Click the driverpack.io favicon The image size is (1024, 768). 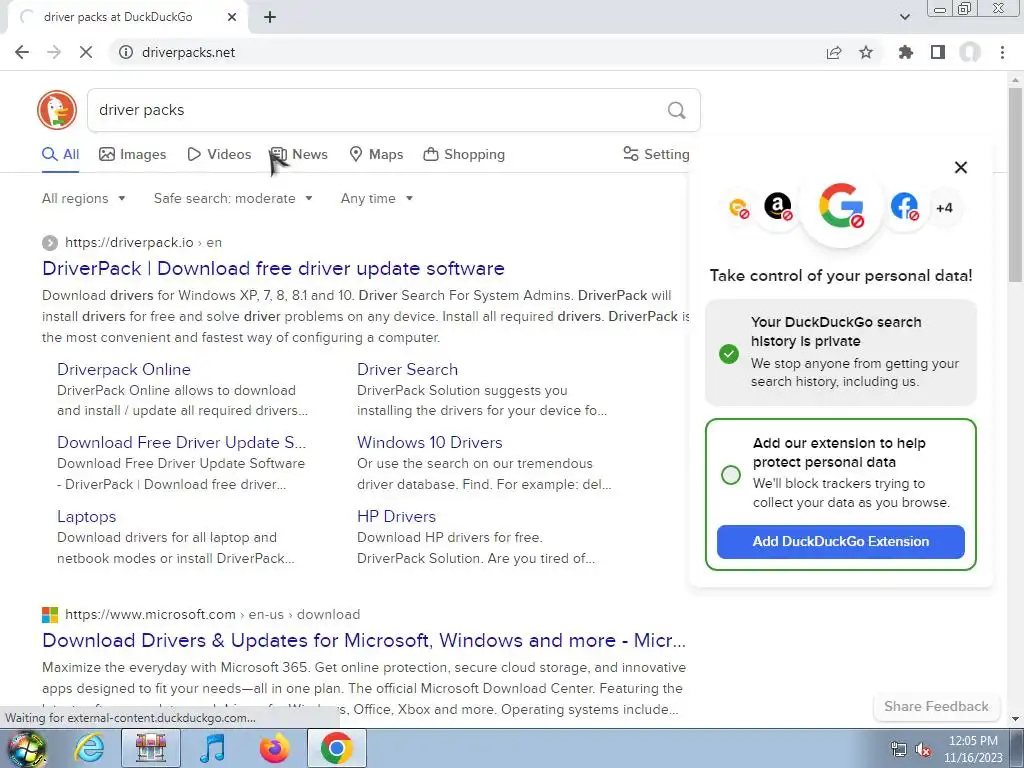[50, 243]
